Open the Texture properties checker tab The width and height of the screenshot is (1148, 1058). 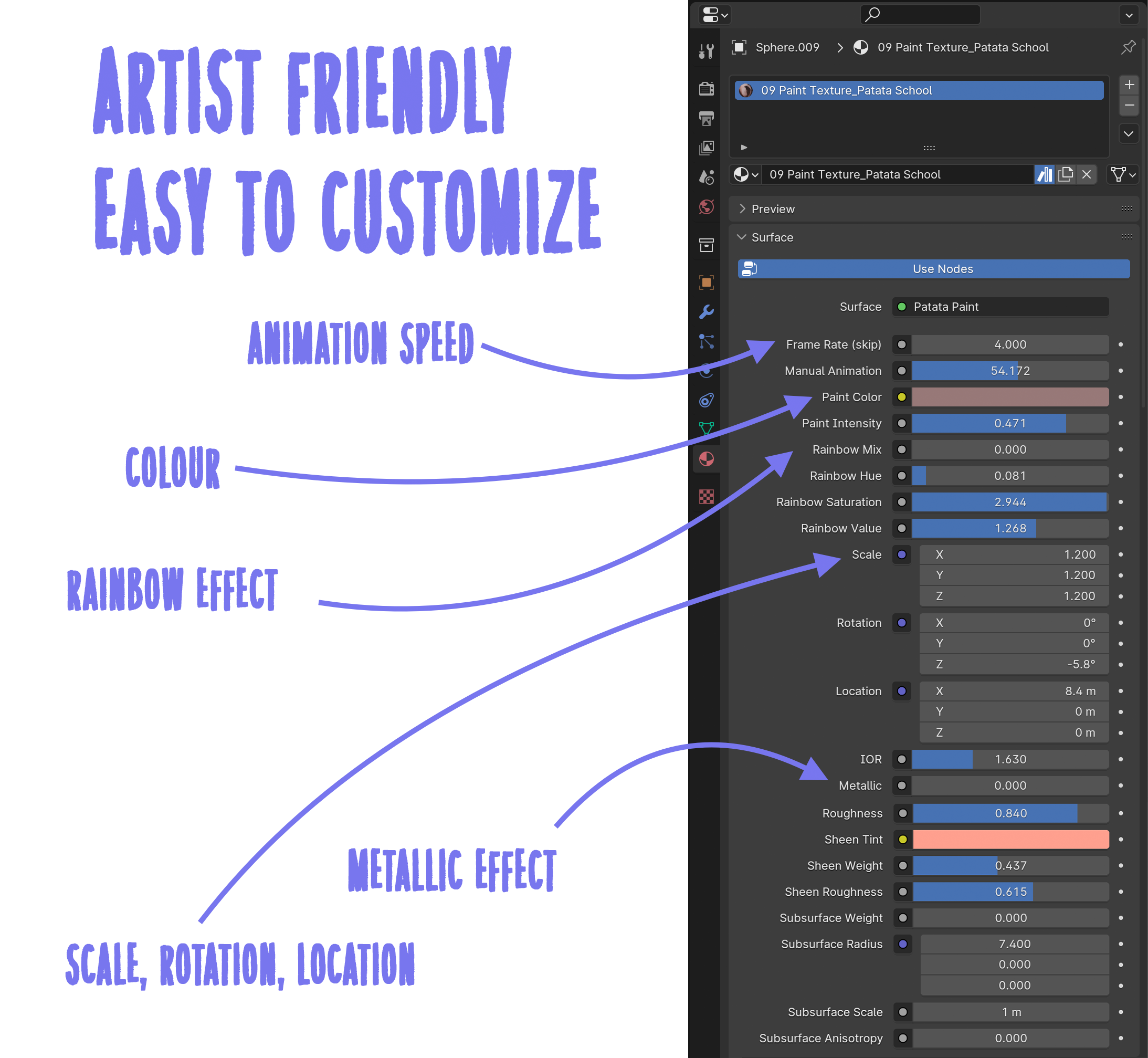706,496
